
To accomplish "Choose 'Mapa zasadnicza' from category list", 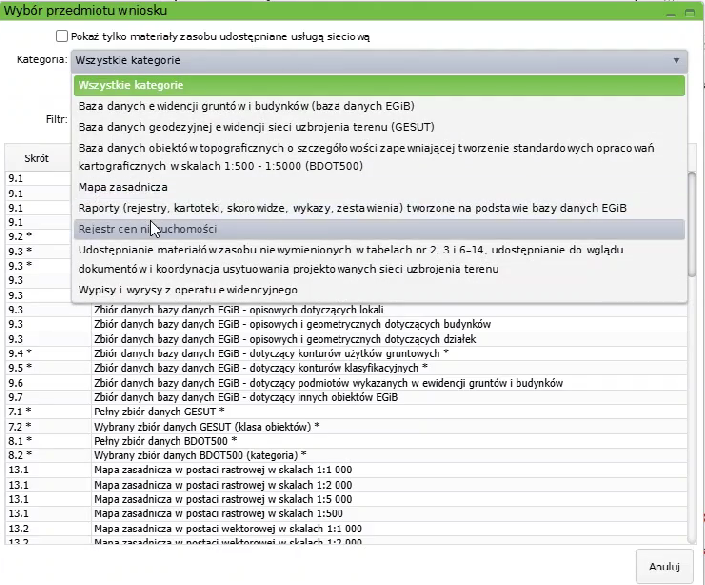I will pos(123,186).
